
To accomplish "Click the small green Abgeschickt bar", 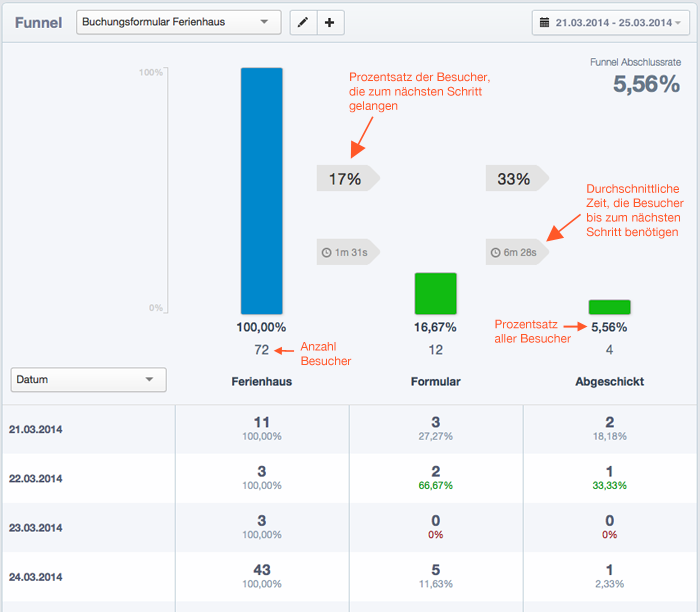I will [x=609, y=307].
